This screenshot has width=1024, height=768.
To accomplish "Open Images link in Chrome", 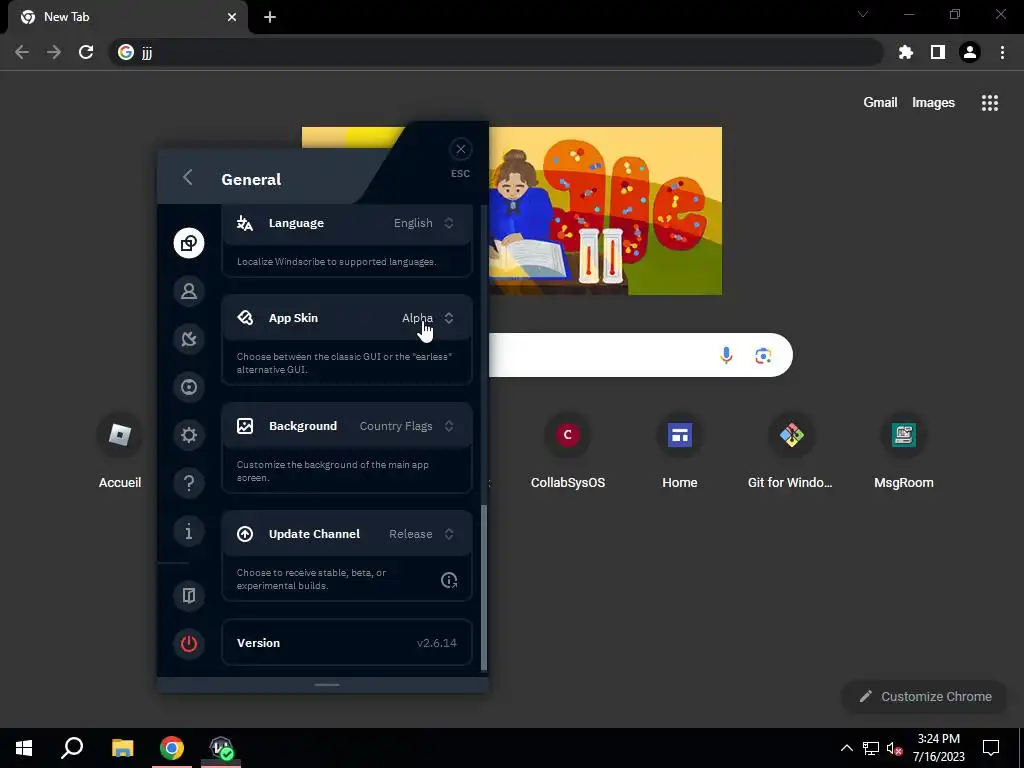I will coord(933,103).
